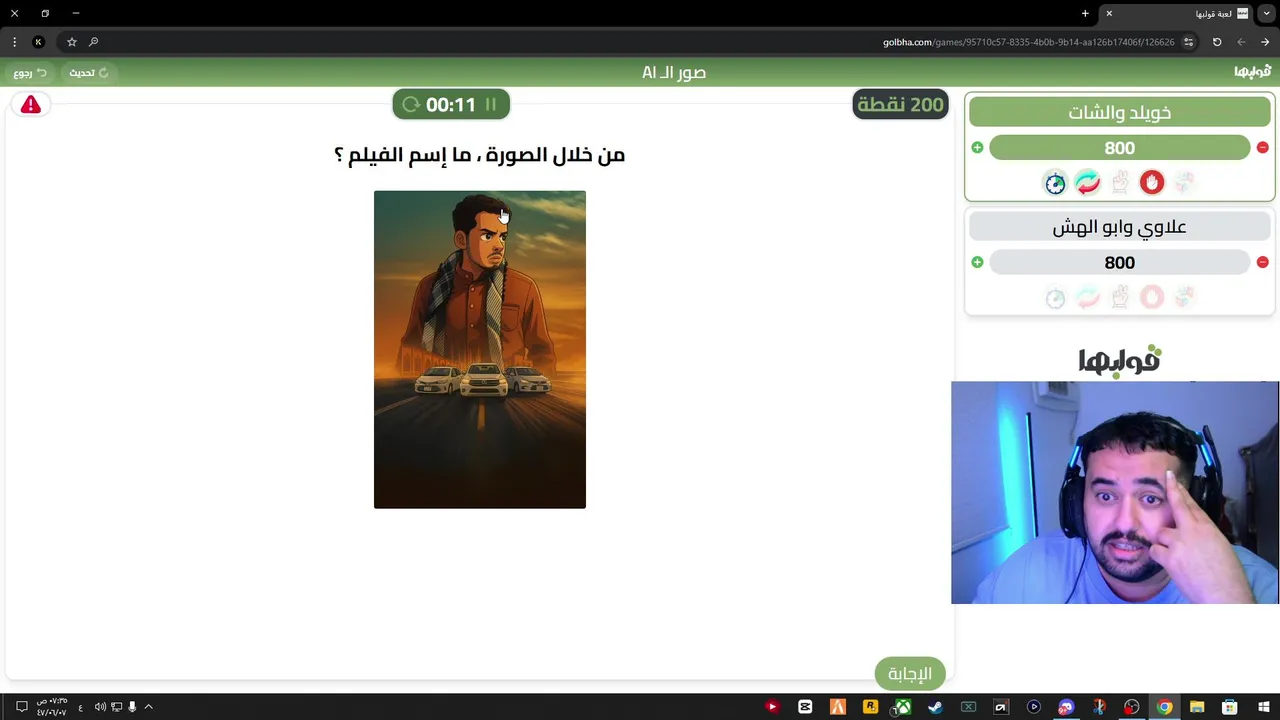Open the red YouTube-style taskbar icon
Viewport: 1280px width, 720px height.
click(772, 707)
